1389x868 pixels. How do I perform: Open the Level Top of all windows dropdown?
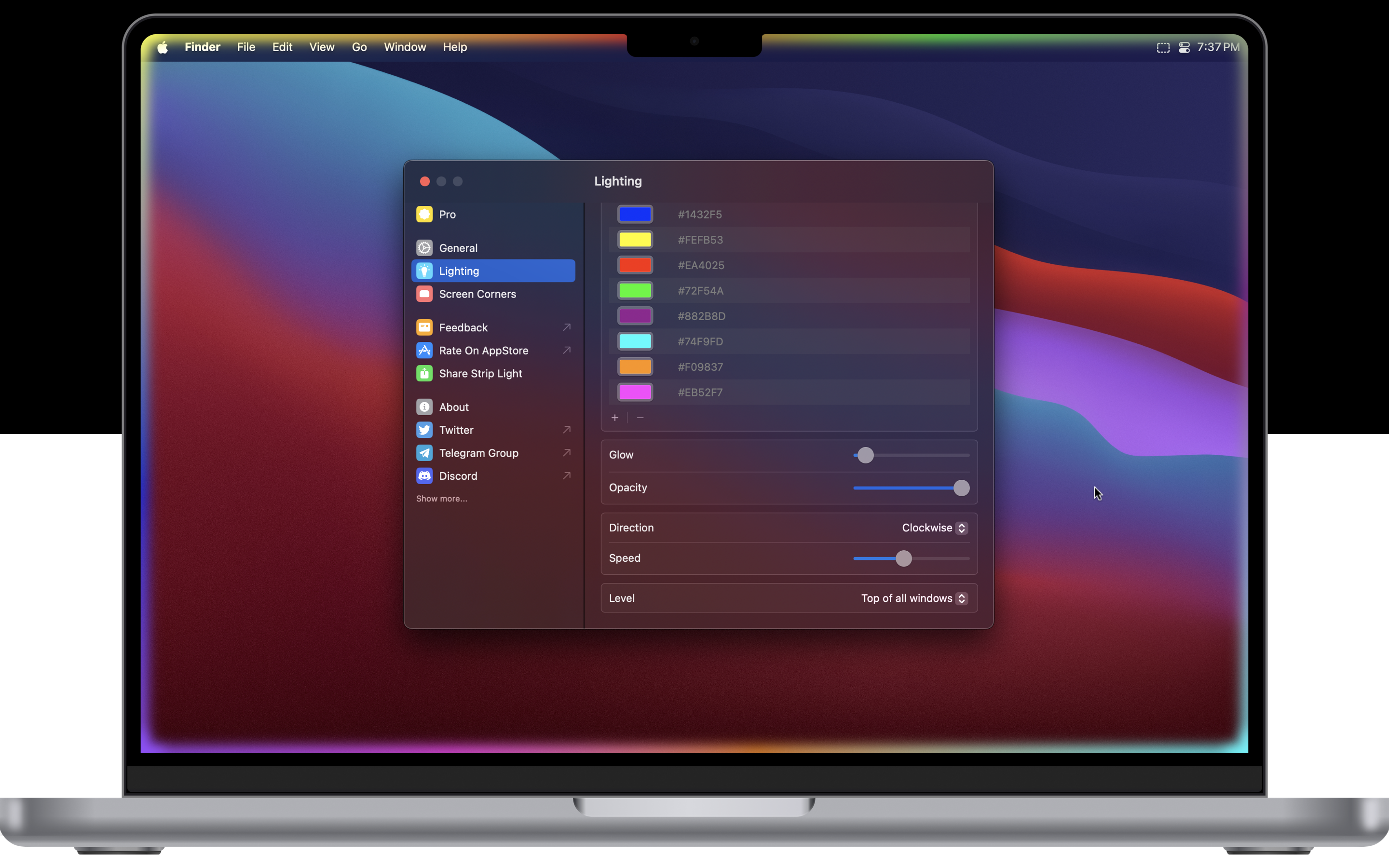point(914,598)
